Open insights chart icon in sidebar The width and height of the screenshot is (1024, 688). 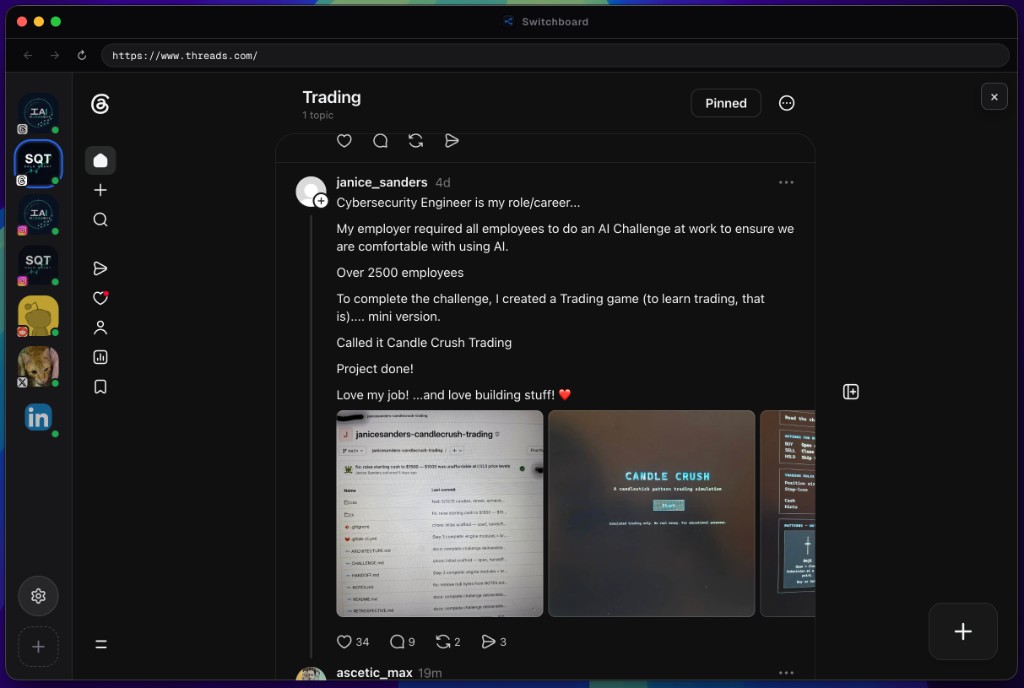[100, 357]
